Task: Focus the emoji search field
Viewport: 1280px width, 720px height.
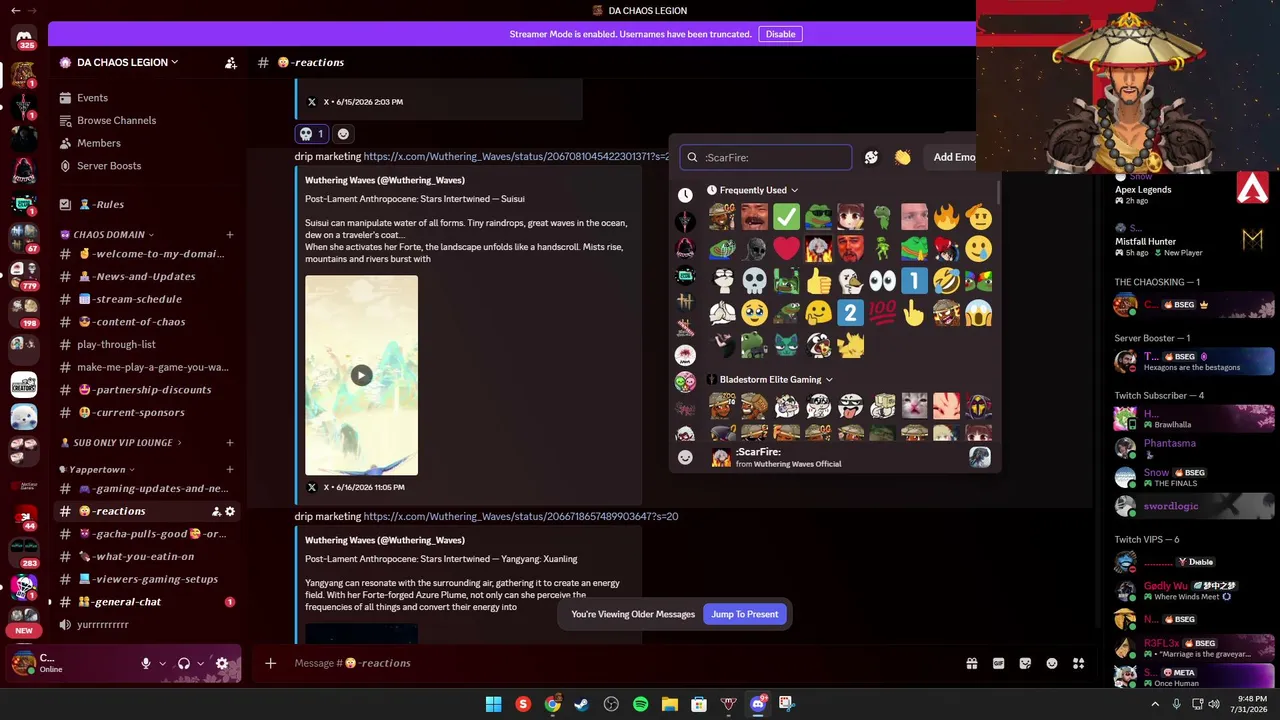Action: pos(766,157)
